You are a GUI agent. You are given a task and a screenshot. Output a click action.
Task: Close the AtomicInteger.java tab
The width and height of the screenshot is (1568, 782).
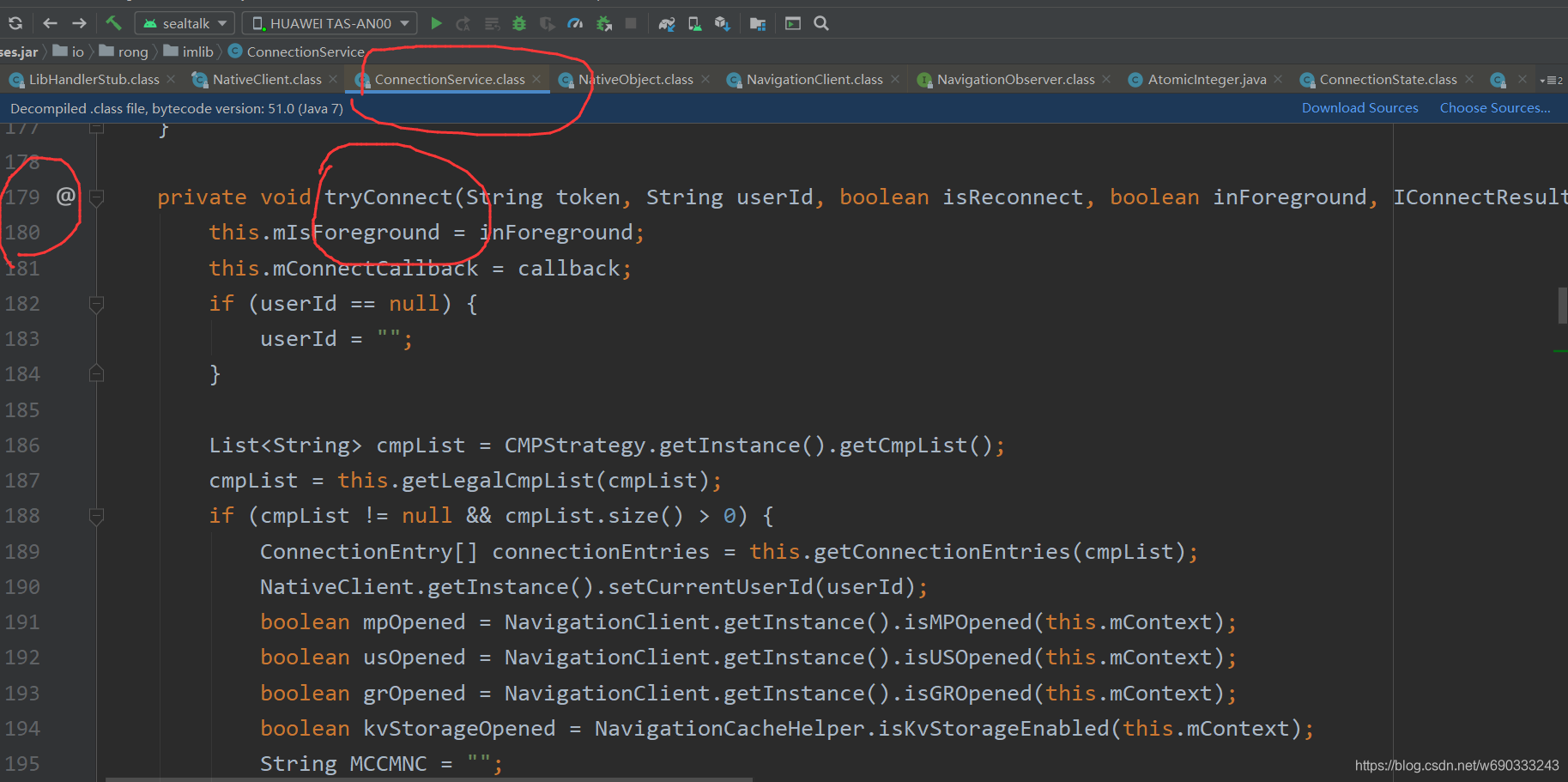(1278, 79)
